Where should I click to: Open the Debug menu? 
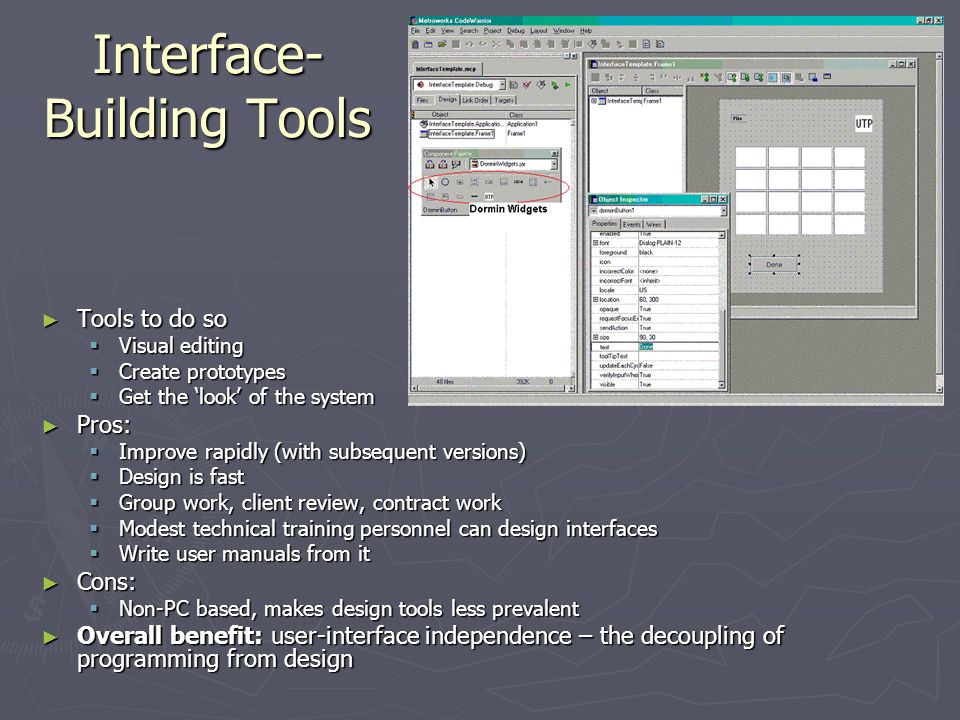pos(516,31)
